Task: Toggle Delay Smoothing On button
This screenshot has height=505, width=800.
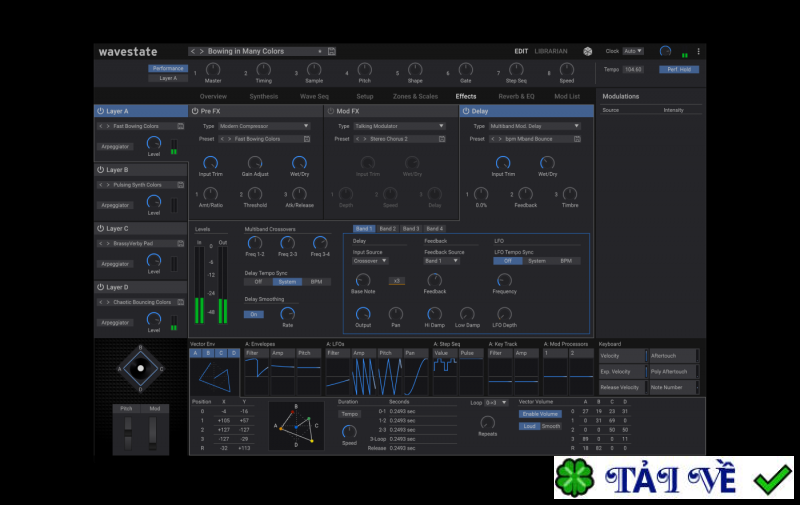Action: 254,314
